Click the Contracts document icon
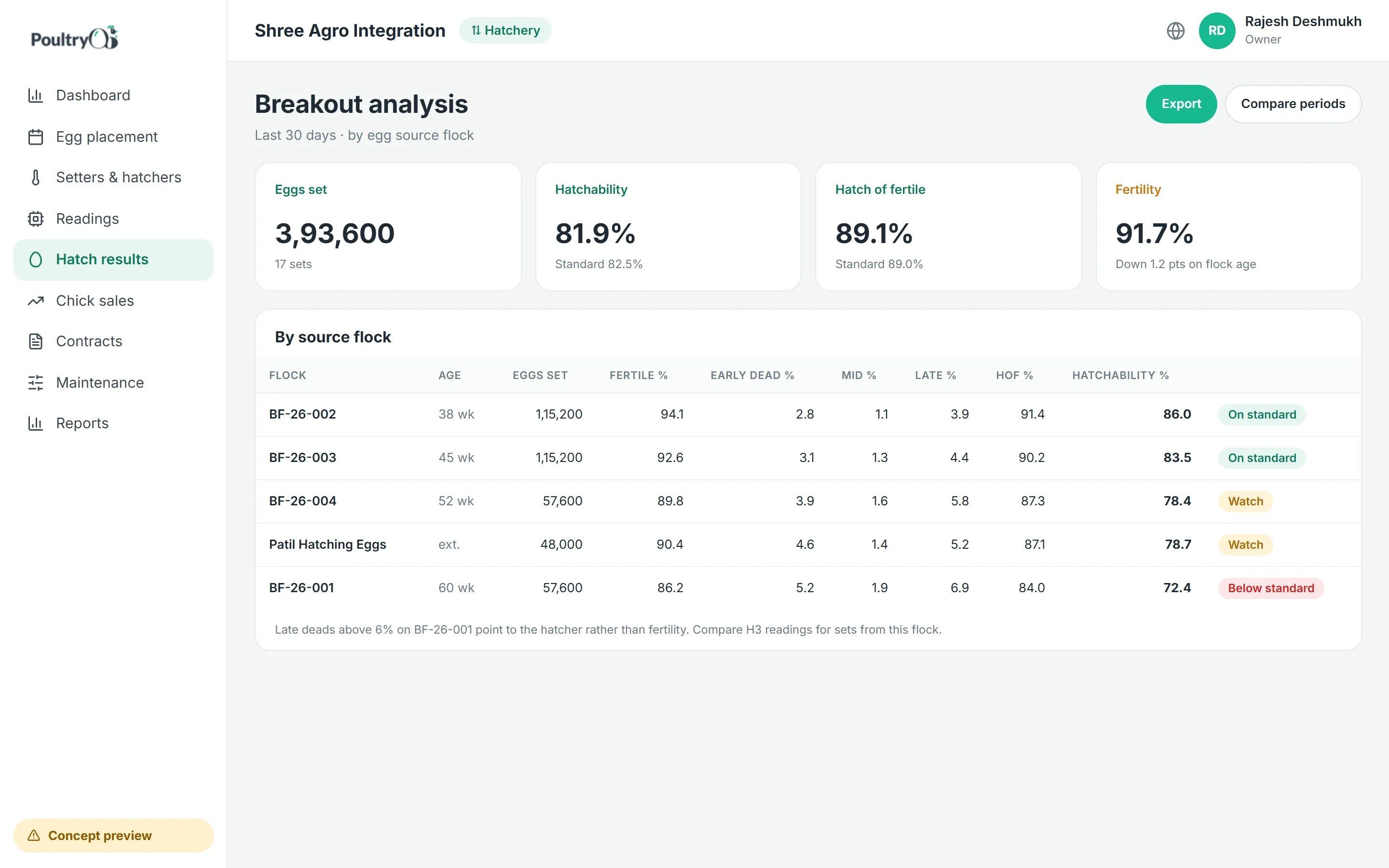 tap(36, 341)
